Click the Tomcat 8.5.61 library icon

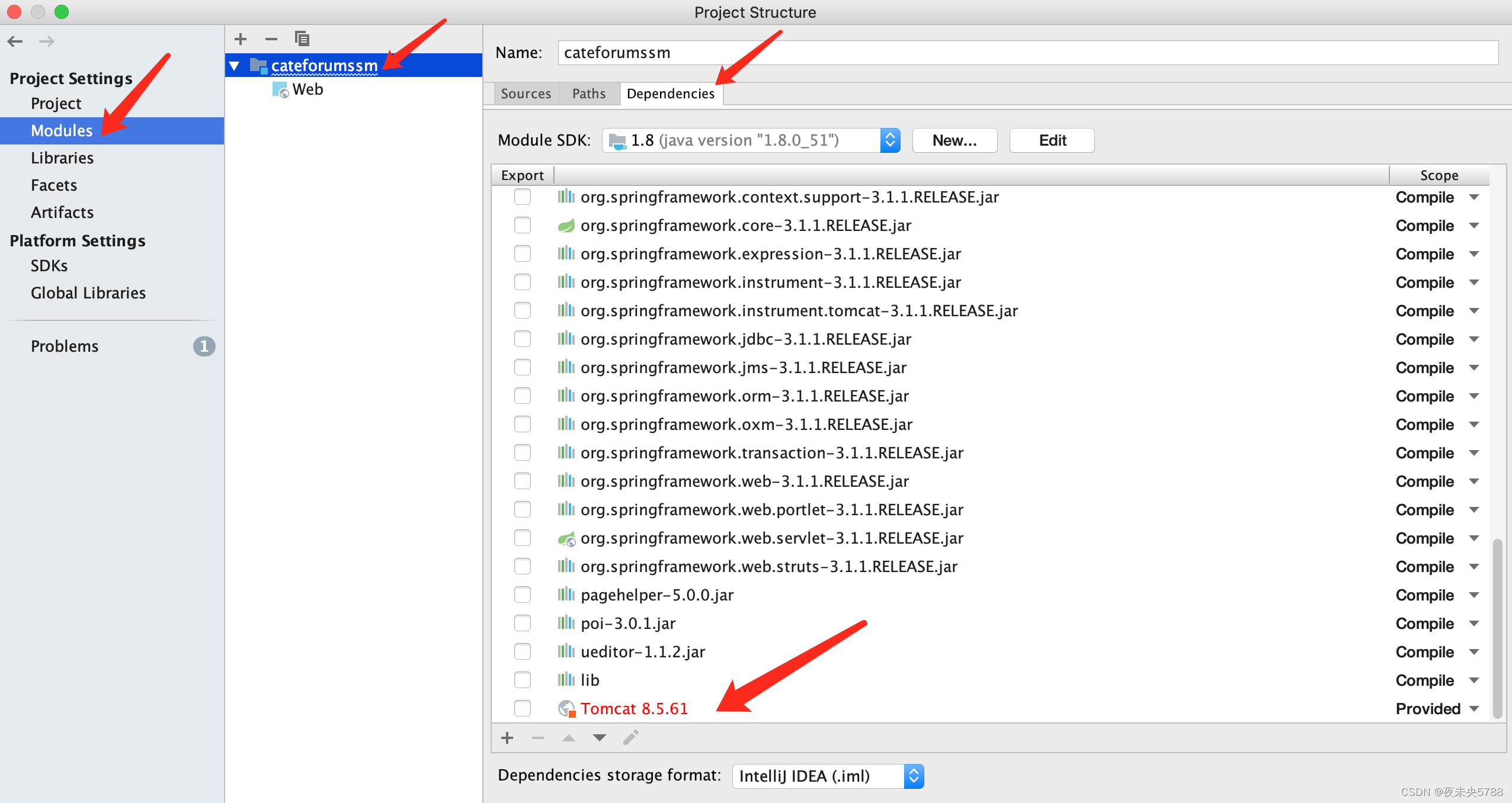(566, 709)
